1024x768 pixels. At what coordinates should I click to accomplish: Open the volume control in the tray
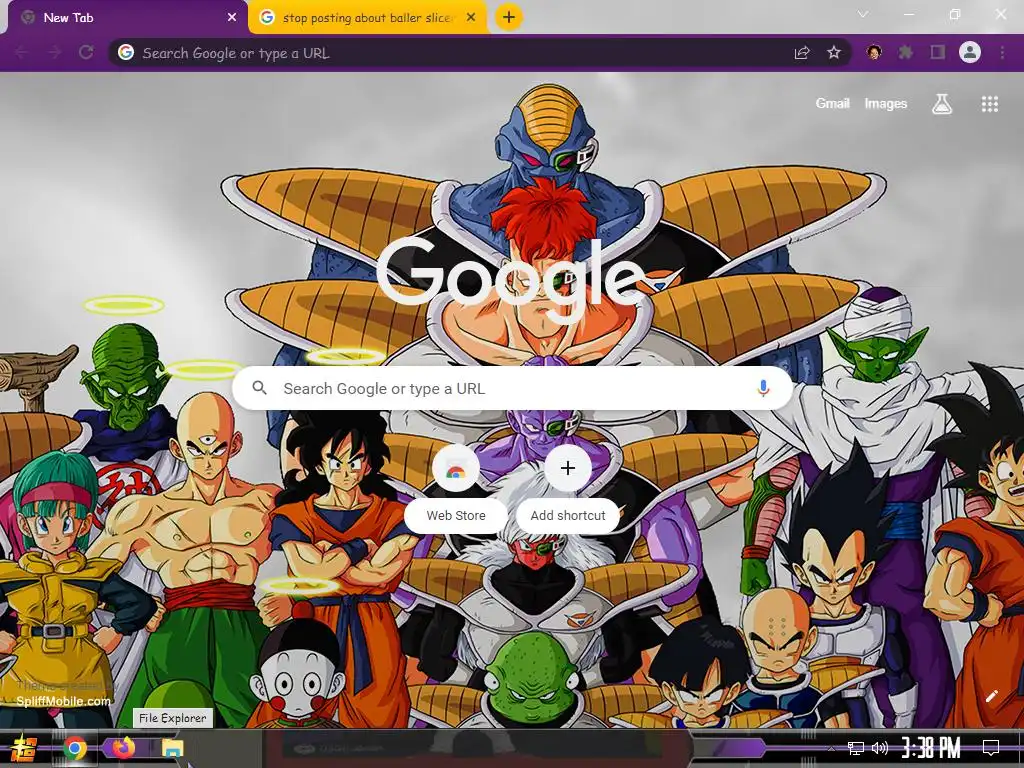pyautogui.click(x=880, y=748)
